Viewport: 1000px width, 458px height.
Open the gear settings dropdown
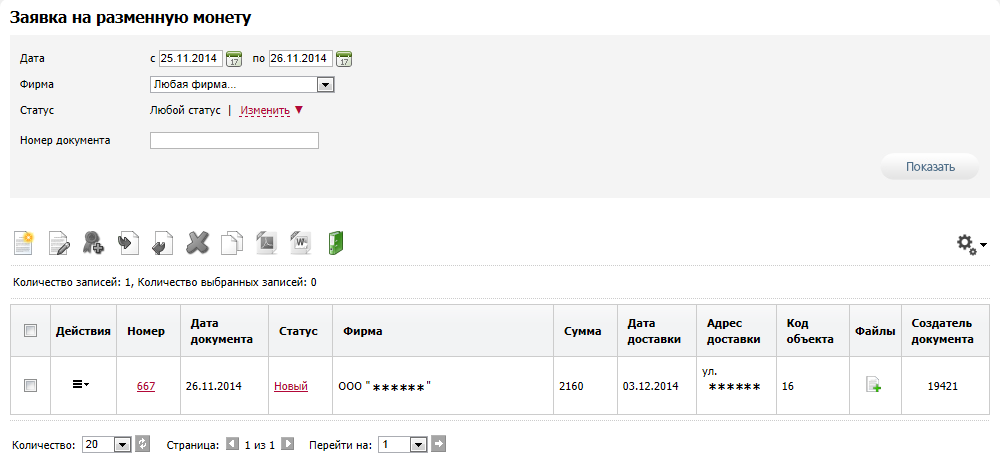(x=972, y=244)
